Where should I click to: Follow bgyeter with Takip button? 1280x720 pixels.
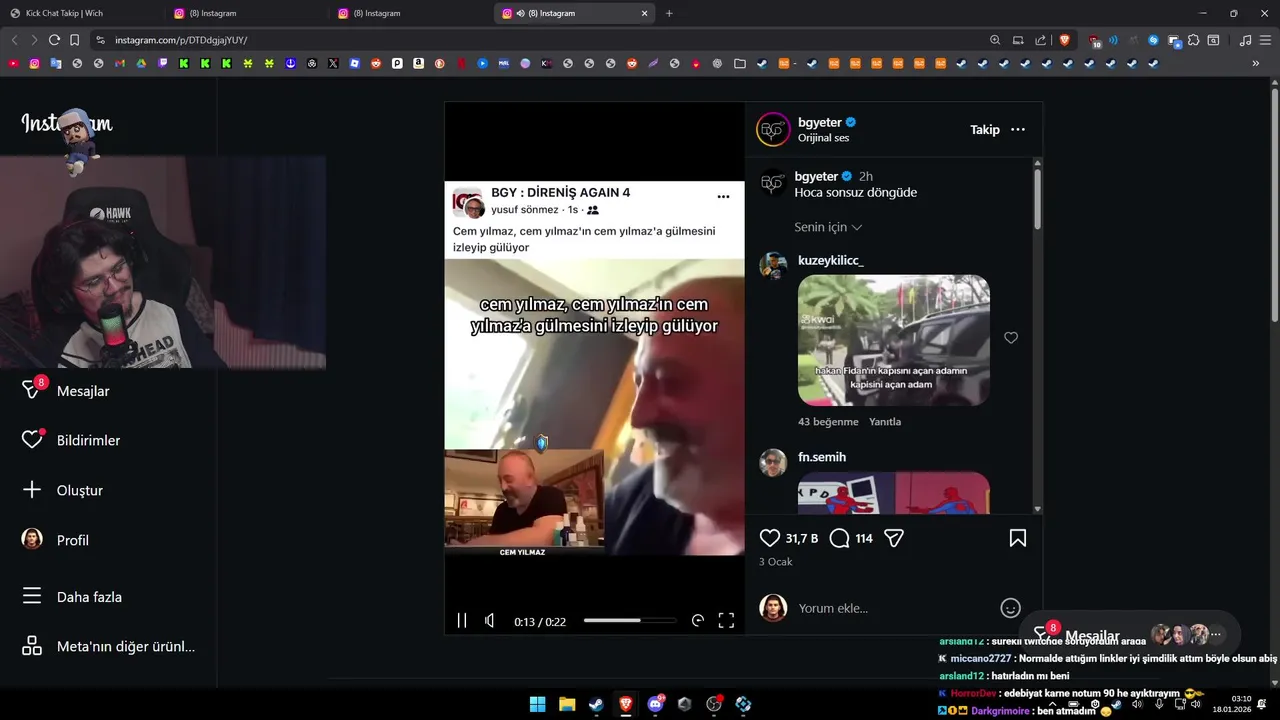tap(985, 130)
